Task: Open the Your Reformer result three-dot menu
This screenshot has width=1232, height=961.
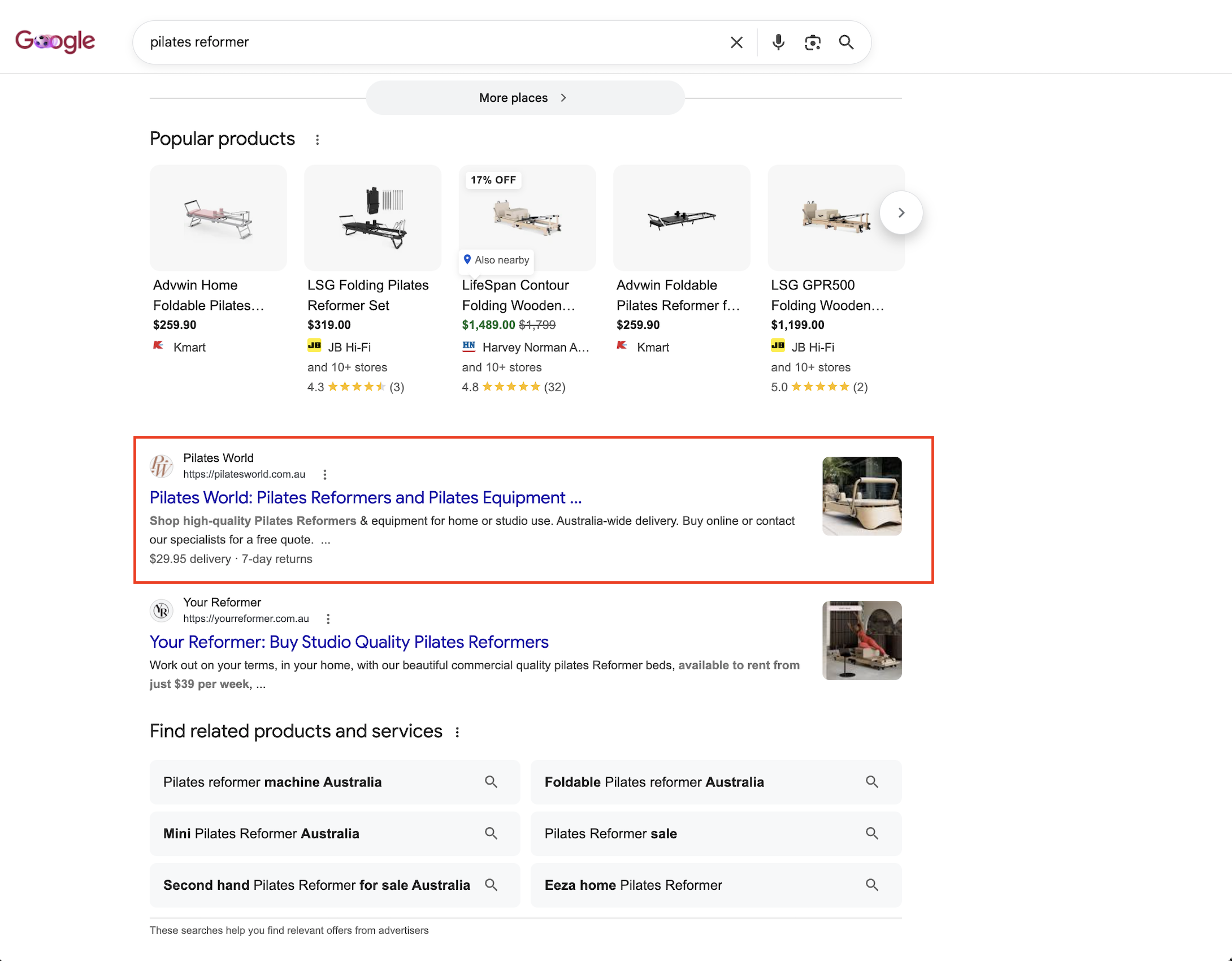Action: point(328,619)
